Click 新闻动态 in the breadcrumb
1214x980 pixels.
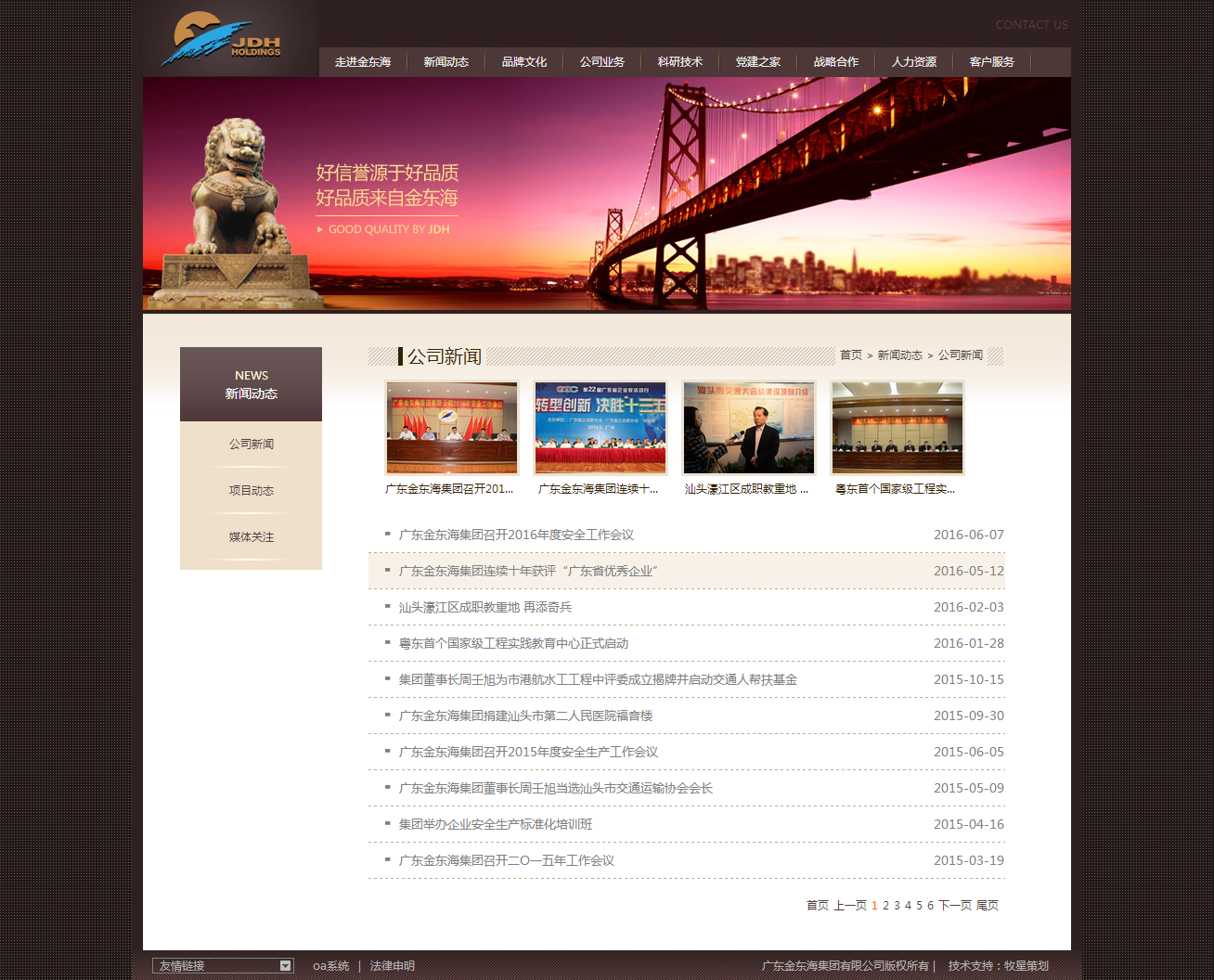click(900, 355)
